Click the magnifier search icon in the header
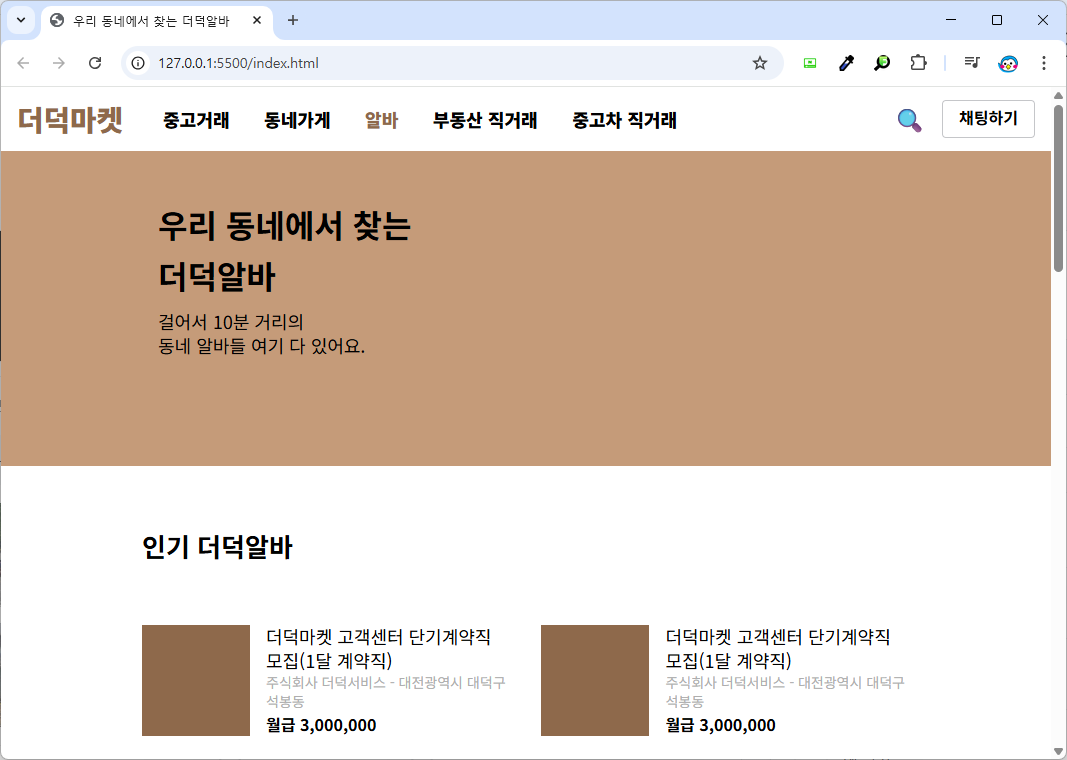1067x760 pixels. 909,120
